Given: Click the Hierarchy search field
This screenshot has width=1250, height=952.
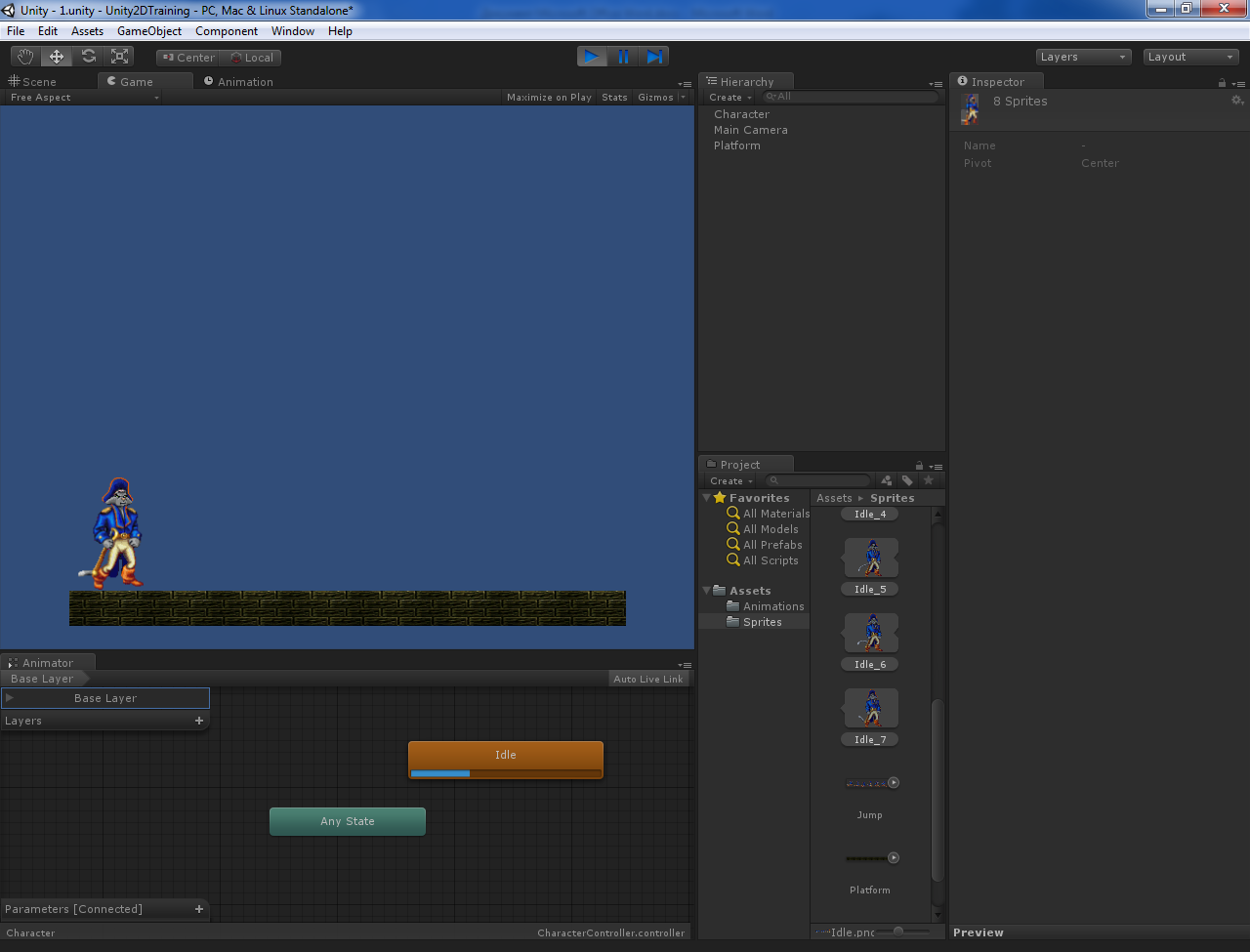Looking at the screenshot, I should [850, 98].
